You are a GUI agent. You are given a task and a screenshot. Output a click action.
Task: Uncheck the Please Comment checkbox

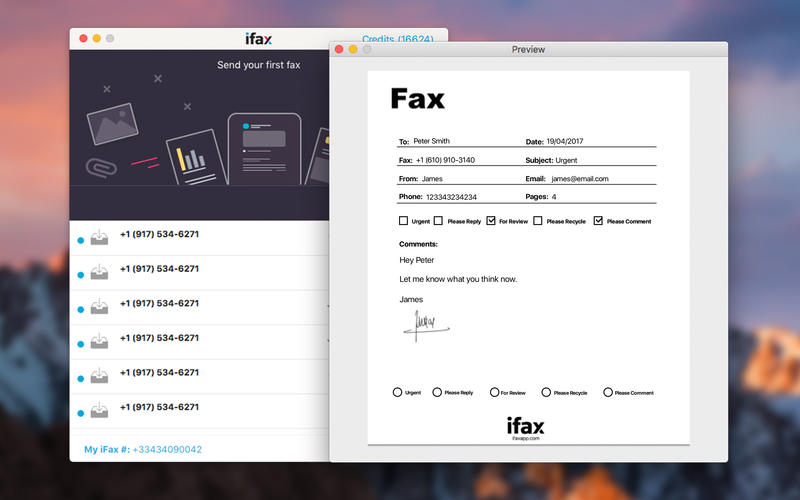pyautogui.click(x=598, y=220)
